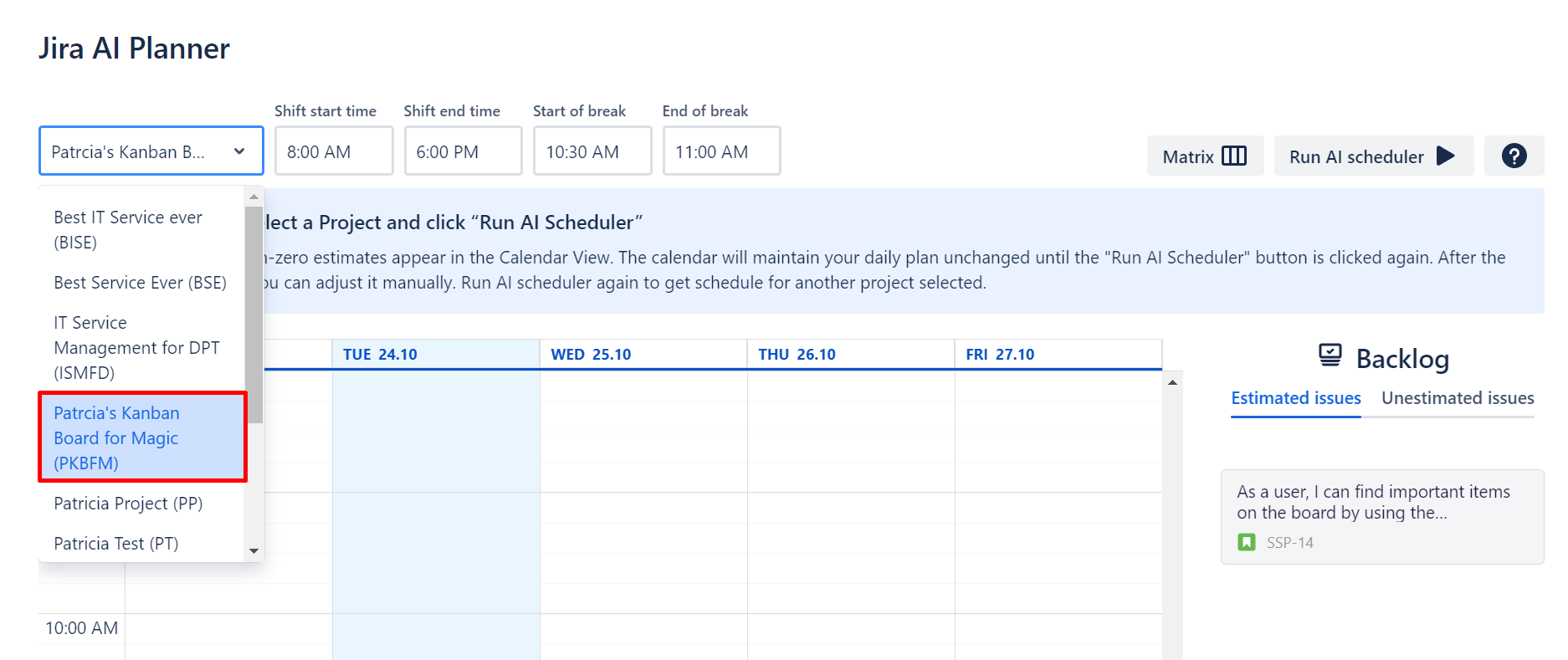Click the Run AI scheduler play icon
The height and width of the screenshot is (660, 1568).
click(1445, 156)
